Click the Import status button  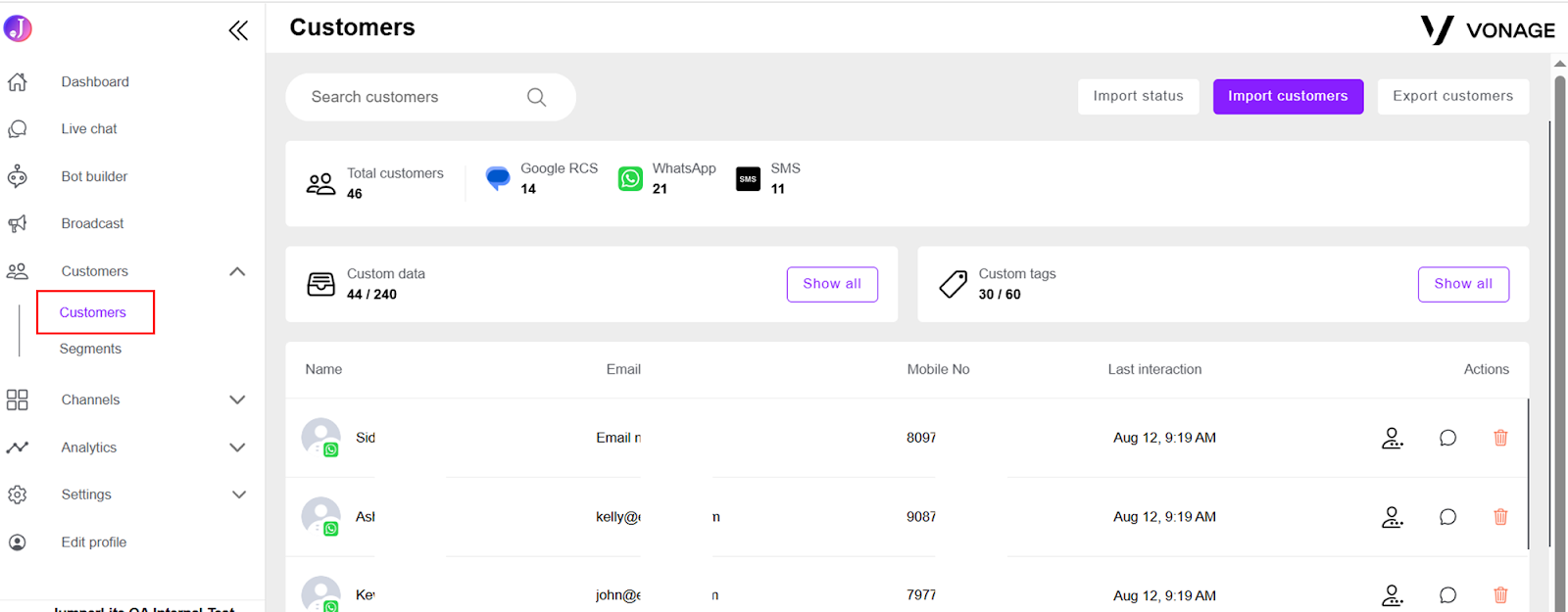coord(1139,96)
